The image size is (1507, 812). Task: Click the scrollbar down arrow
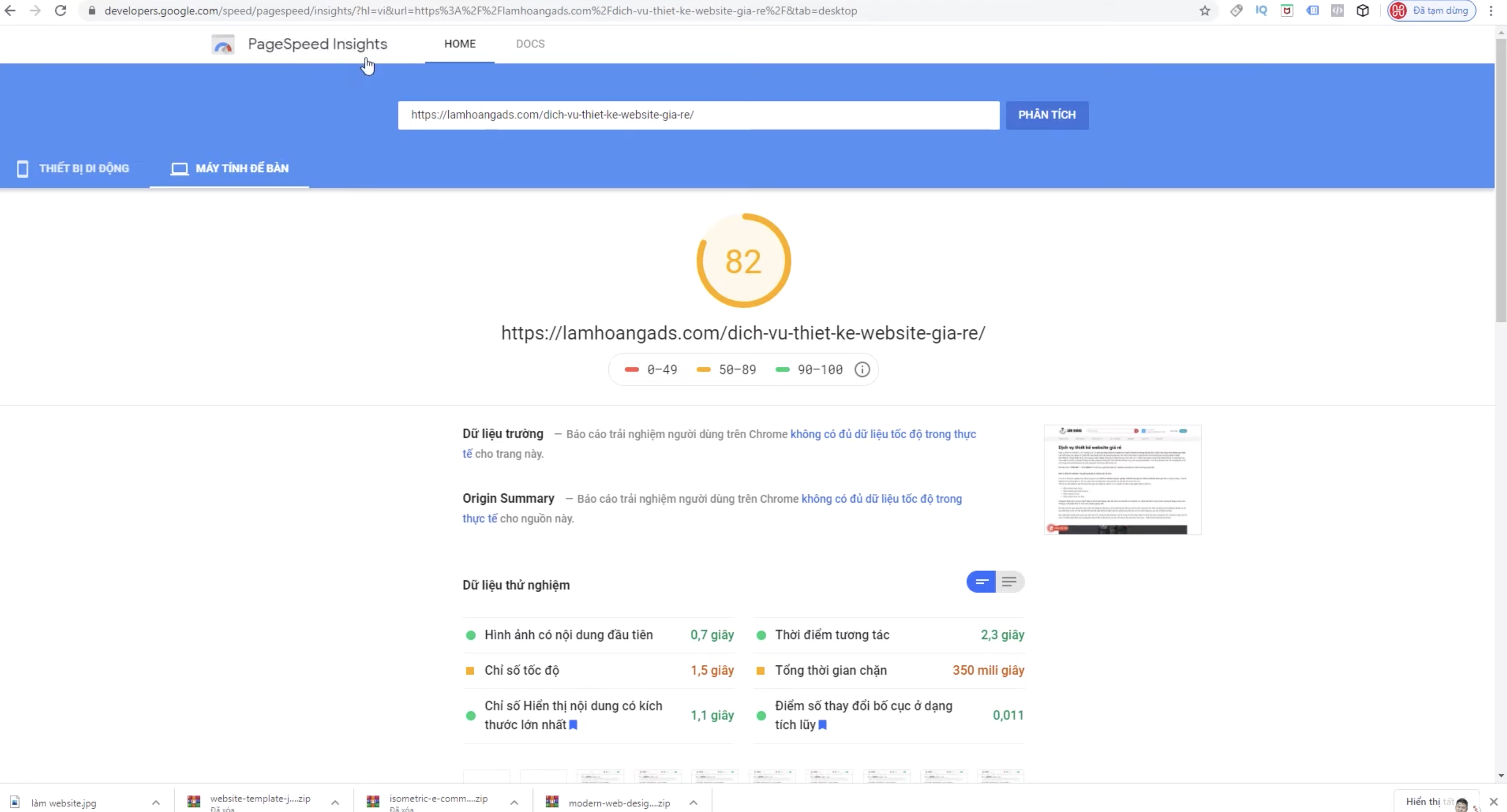point(1501,776)
